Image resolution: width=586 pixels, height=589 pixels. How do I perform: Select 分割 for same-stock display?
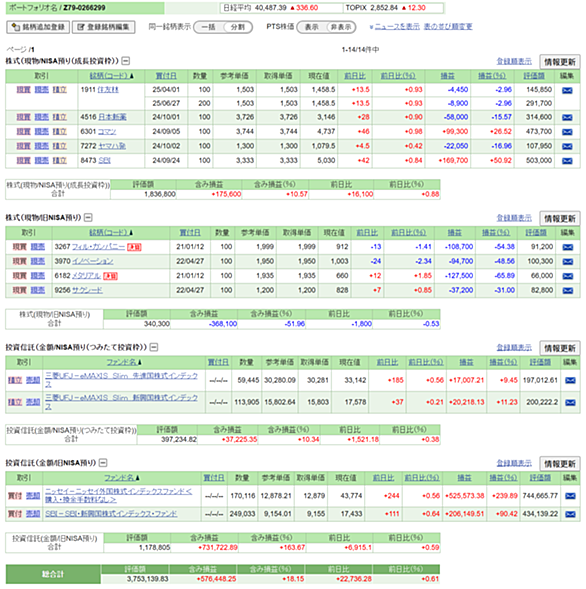(x=237, y=27)
